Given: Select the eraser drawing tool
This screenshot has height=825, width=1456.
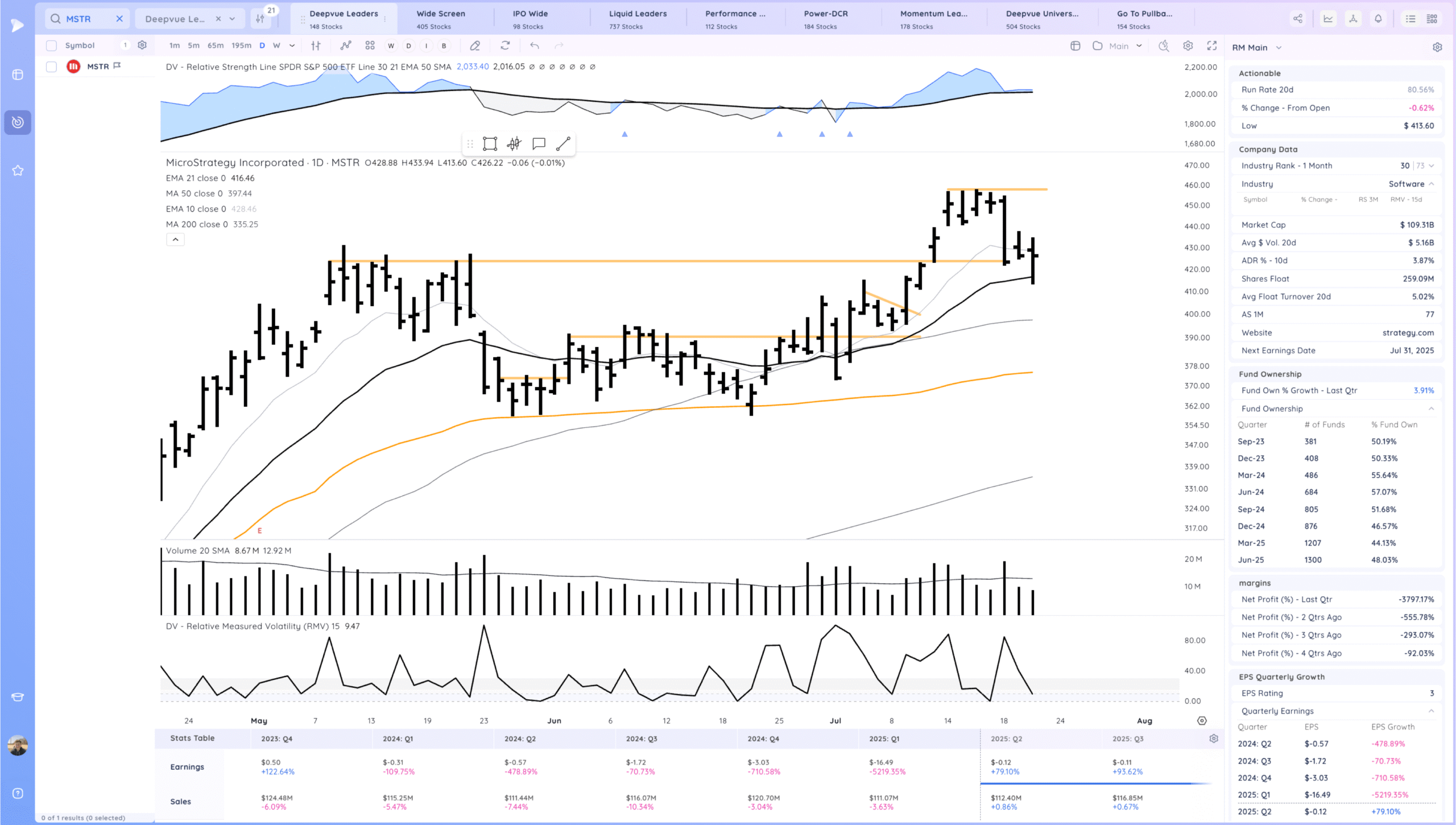Looking at the screenshot, I should click(x=475, y=46).
